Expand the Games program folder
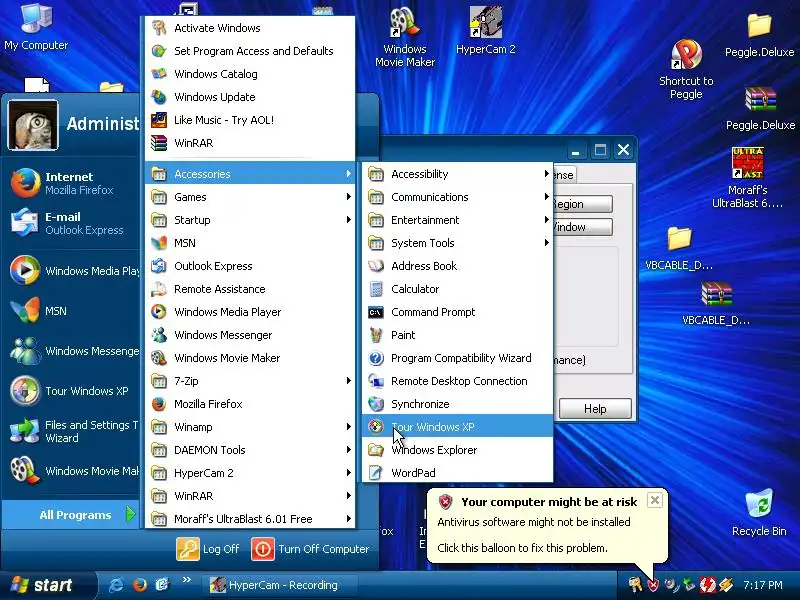The width and height of the screenshot is (800, 600). (x=250, y=197)
